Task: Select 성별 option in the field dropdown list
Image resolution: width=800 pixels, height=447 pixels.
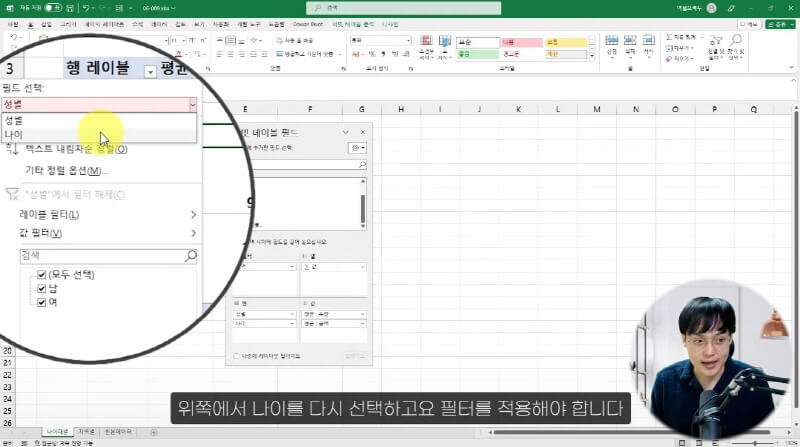Action: tap(98, 121)
